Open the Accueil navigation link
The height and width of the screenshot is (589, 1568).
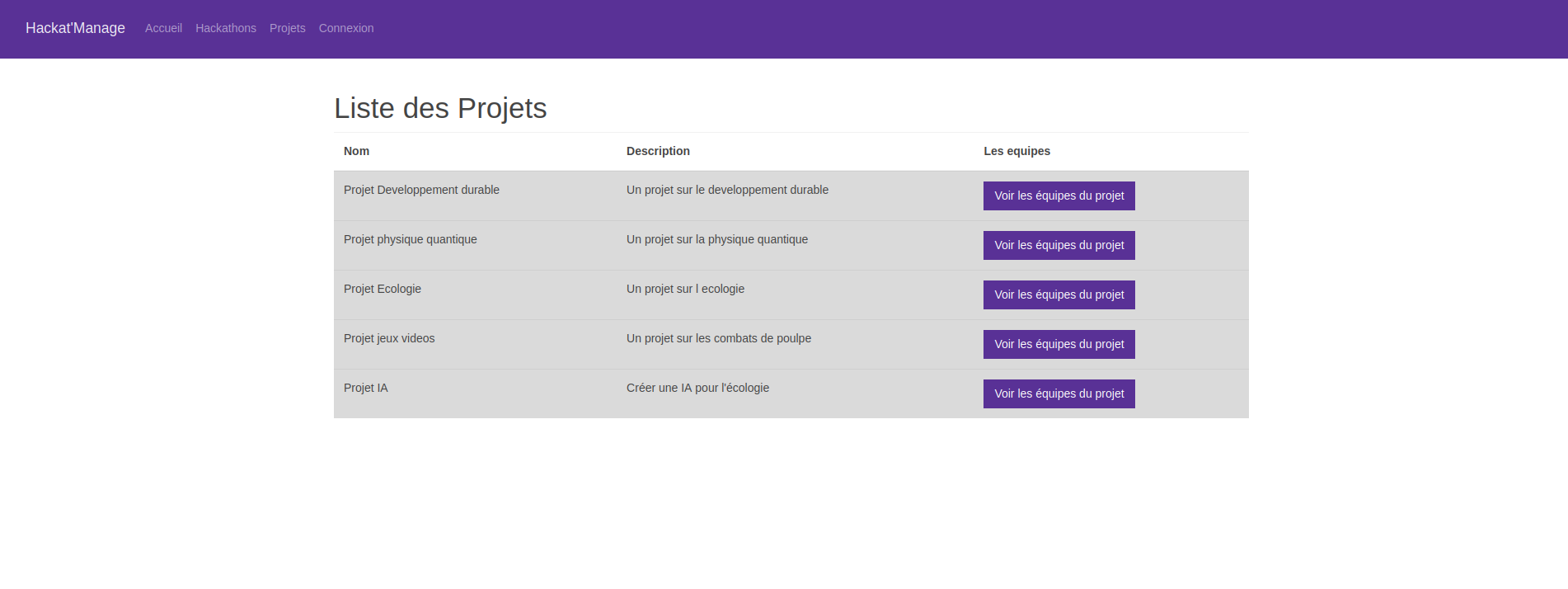(163, 28)
